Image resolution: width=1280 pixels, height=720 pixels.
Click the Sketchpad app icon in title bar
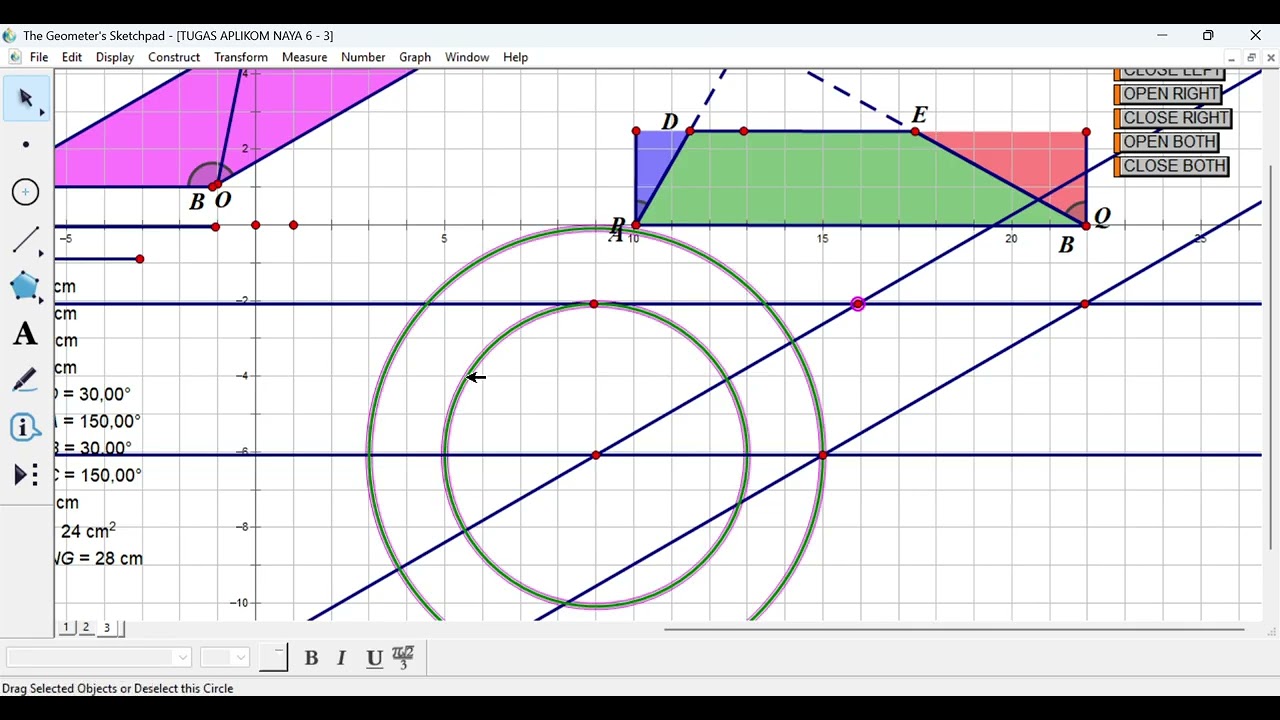point(10,36)
